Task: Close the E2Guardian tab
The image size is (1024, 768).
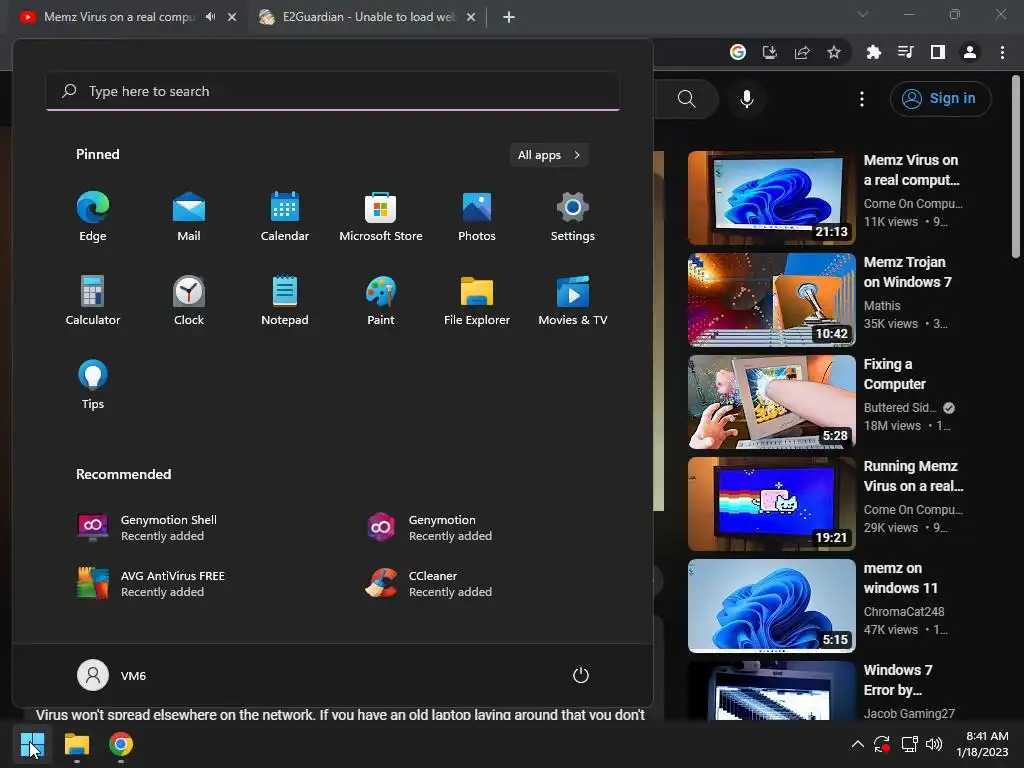Action: (x=471, y=17)
